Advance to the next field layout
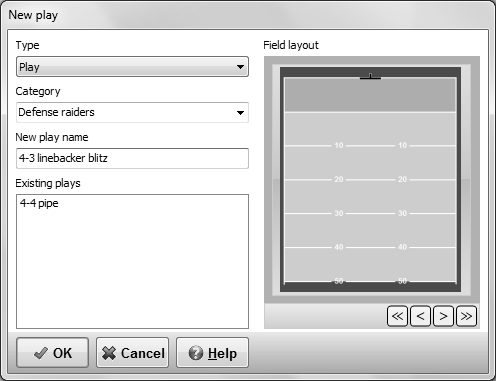 pyautogui.click(x=443, y=316)
